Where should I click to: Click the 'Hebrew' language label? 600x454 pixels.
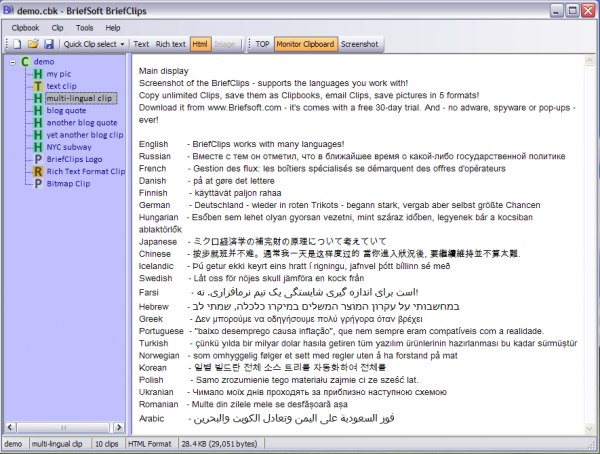(x=153, y=307)
